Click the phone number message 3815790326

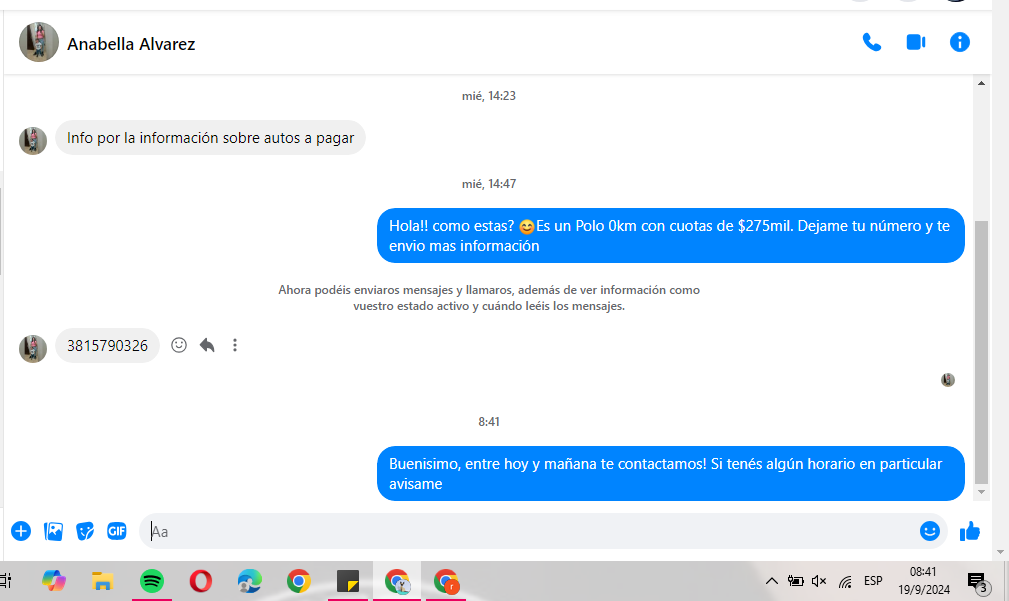coord(107,346)
